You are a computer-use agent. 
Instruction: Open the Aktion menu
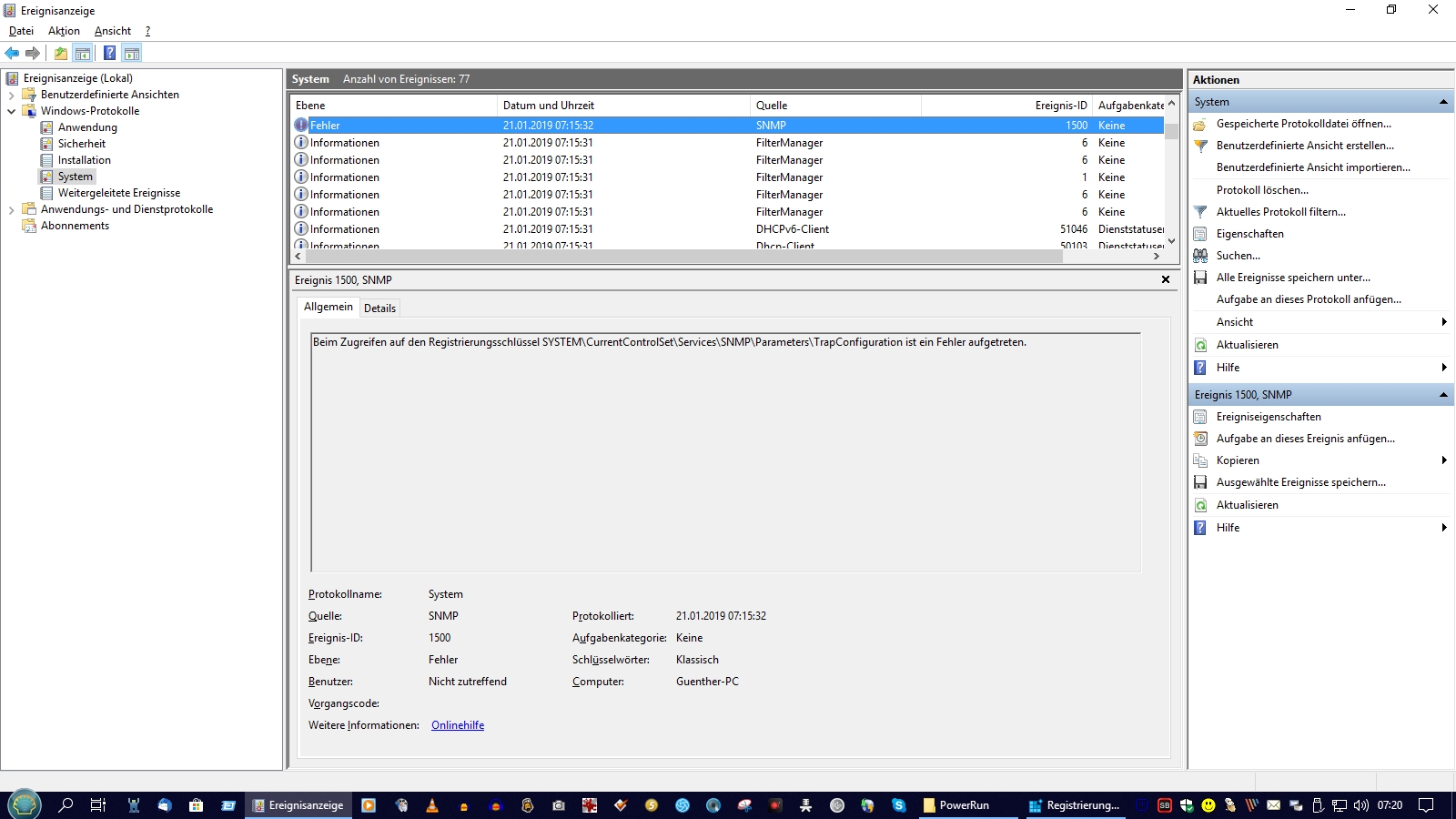[64, 31]
